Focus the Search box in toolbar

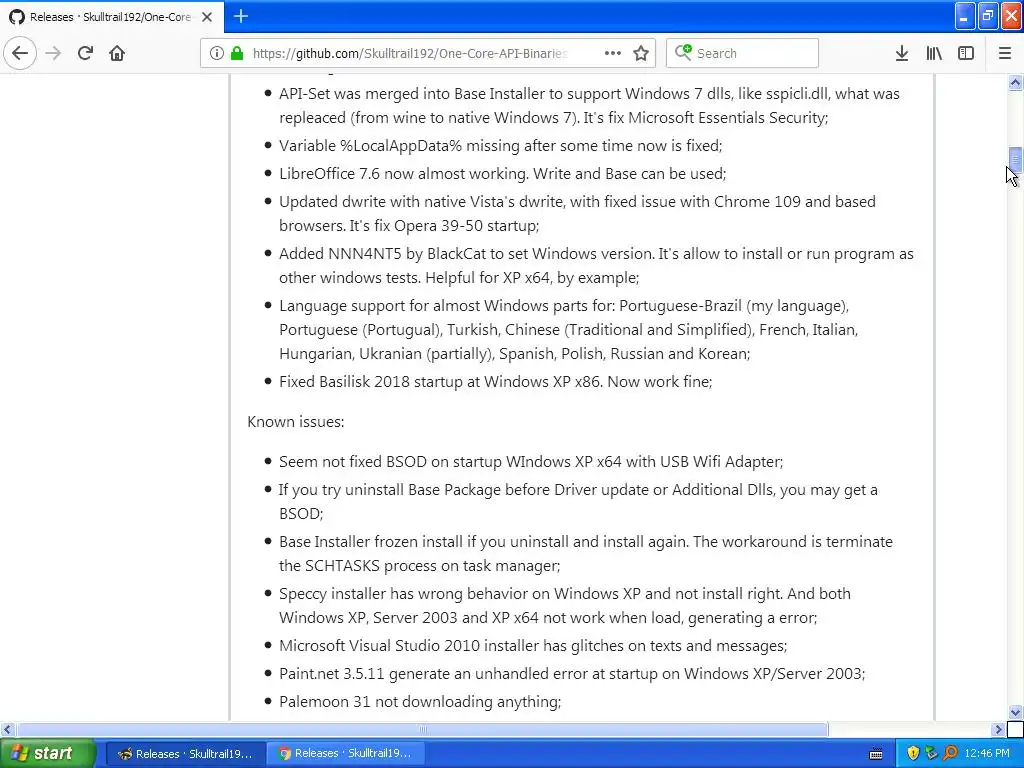tap(743, 53)
